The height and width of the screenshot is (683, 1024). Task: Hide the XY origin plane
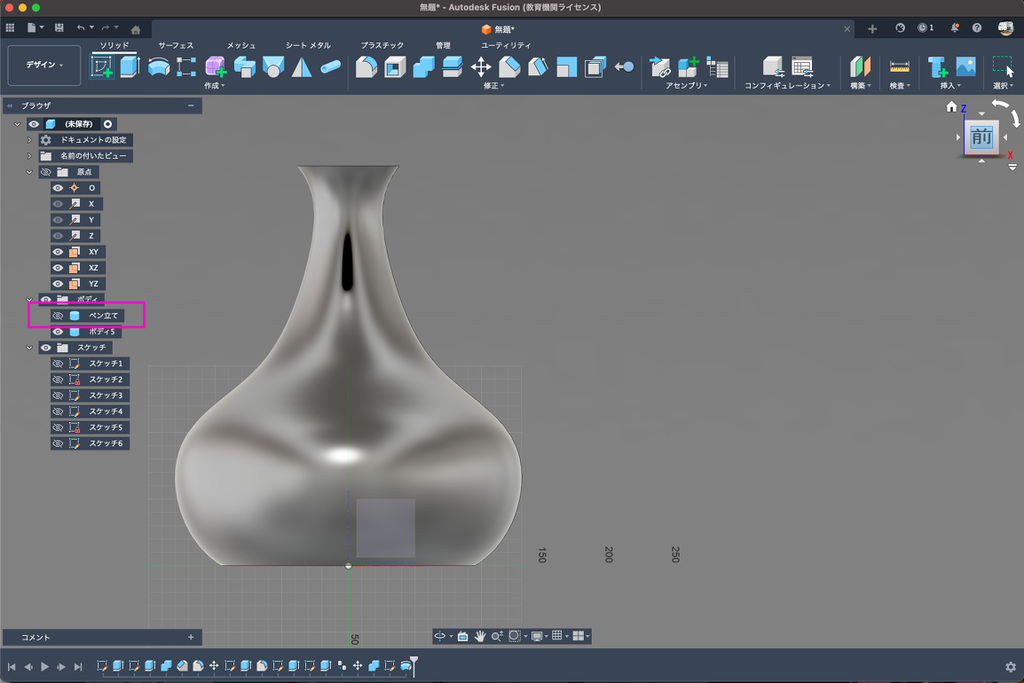[58, 252]
